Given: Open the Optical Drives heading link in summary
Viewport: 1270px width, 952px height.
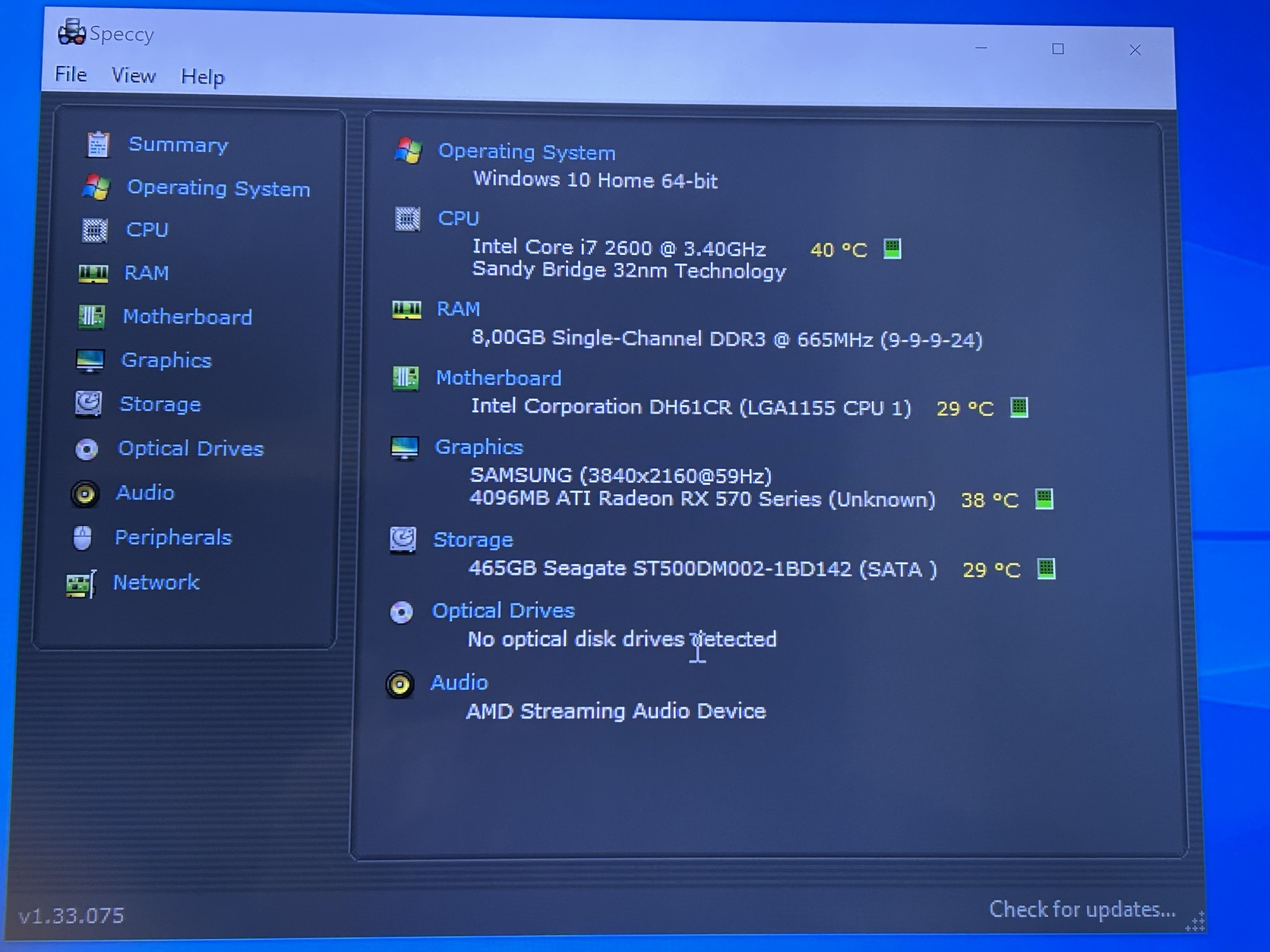Looking at the screenshot, I should point(504,610).
